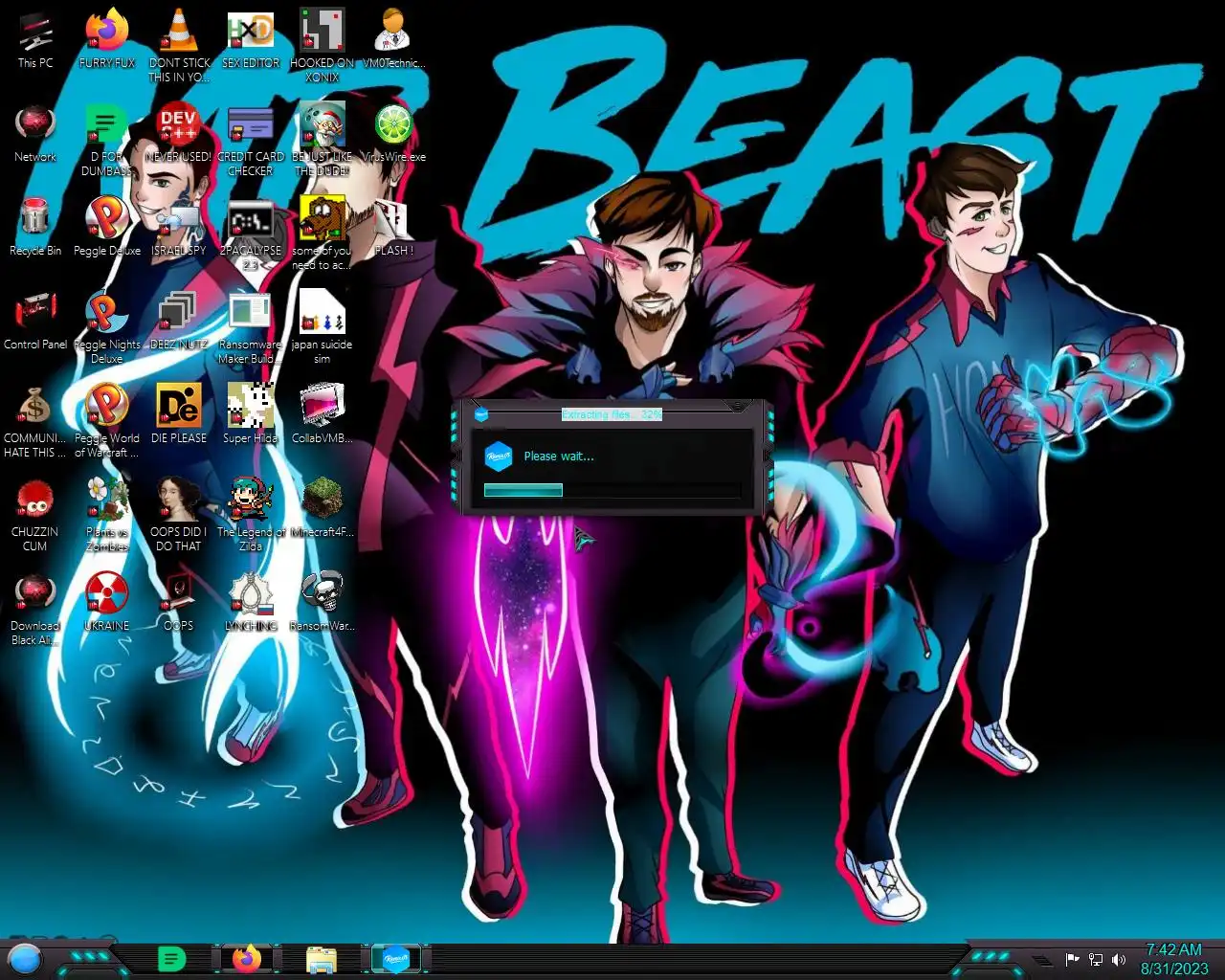1225x980 pixels.
Task: Open the network tray icon
Action: point(1096,959)
